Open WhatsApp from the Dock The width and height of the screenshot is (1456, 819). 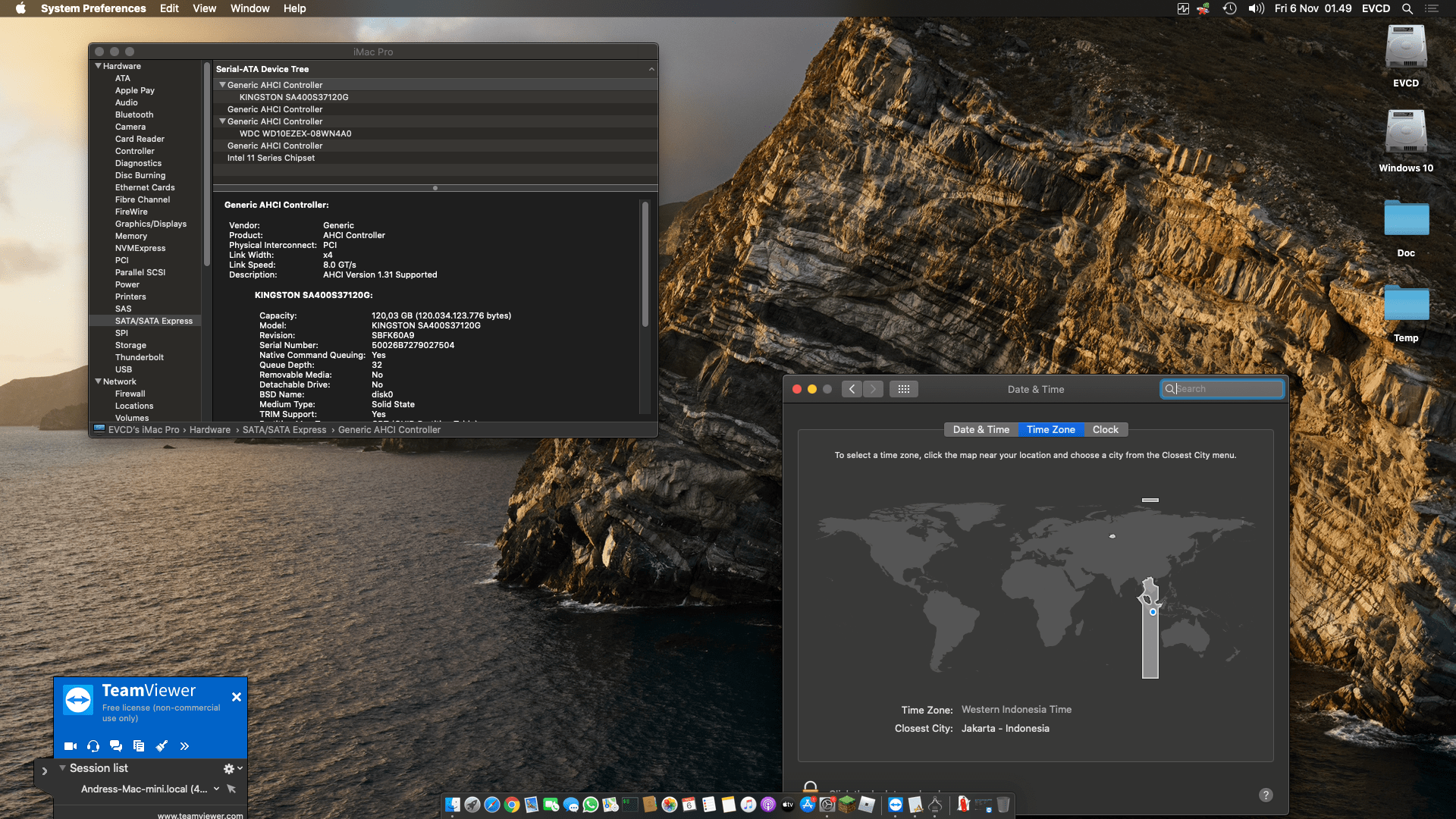pyautogui.click(x=591, y=805)
